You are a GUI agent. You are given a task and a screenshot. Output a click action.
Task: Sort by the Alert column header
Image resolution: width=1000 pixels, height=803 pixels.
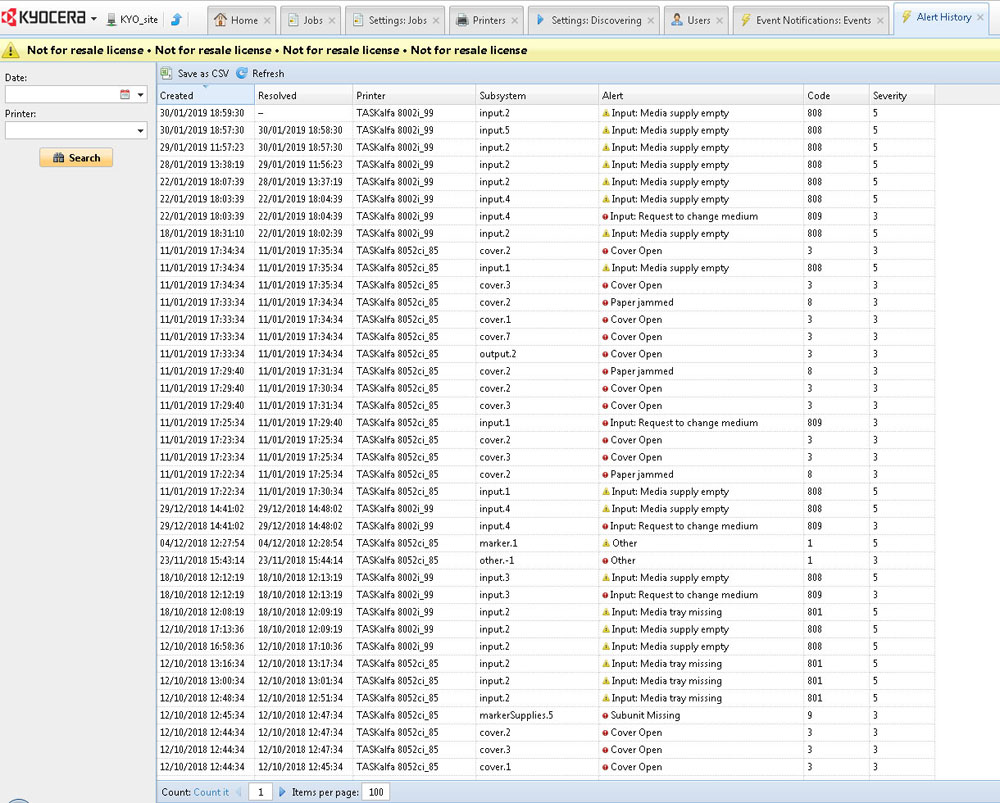coord(701,96)
